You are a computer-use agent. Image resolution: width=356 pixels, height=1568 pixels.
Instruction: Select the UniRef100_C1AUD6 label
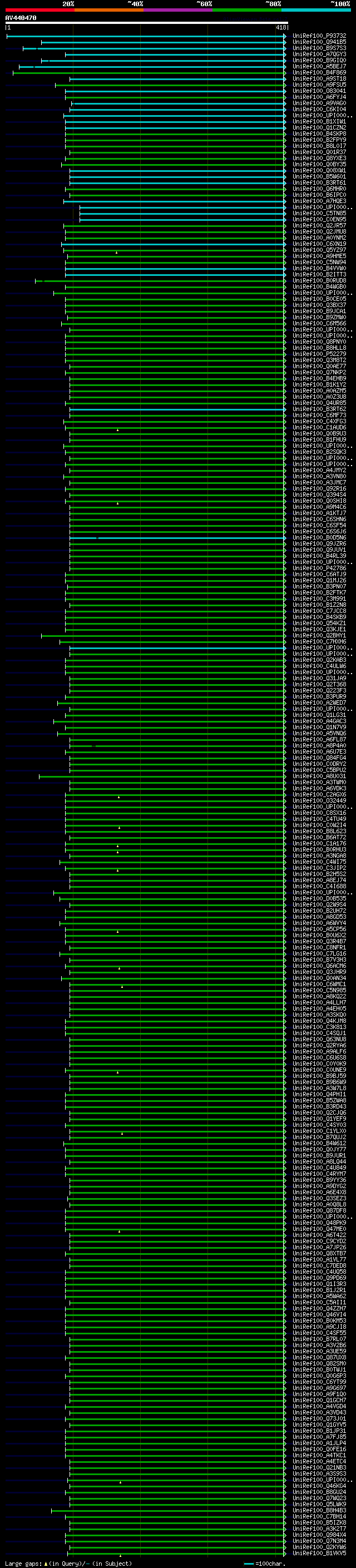(319, 427)
